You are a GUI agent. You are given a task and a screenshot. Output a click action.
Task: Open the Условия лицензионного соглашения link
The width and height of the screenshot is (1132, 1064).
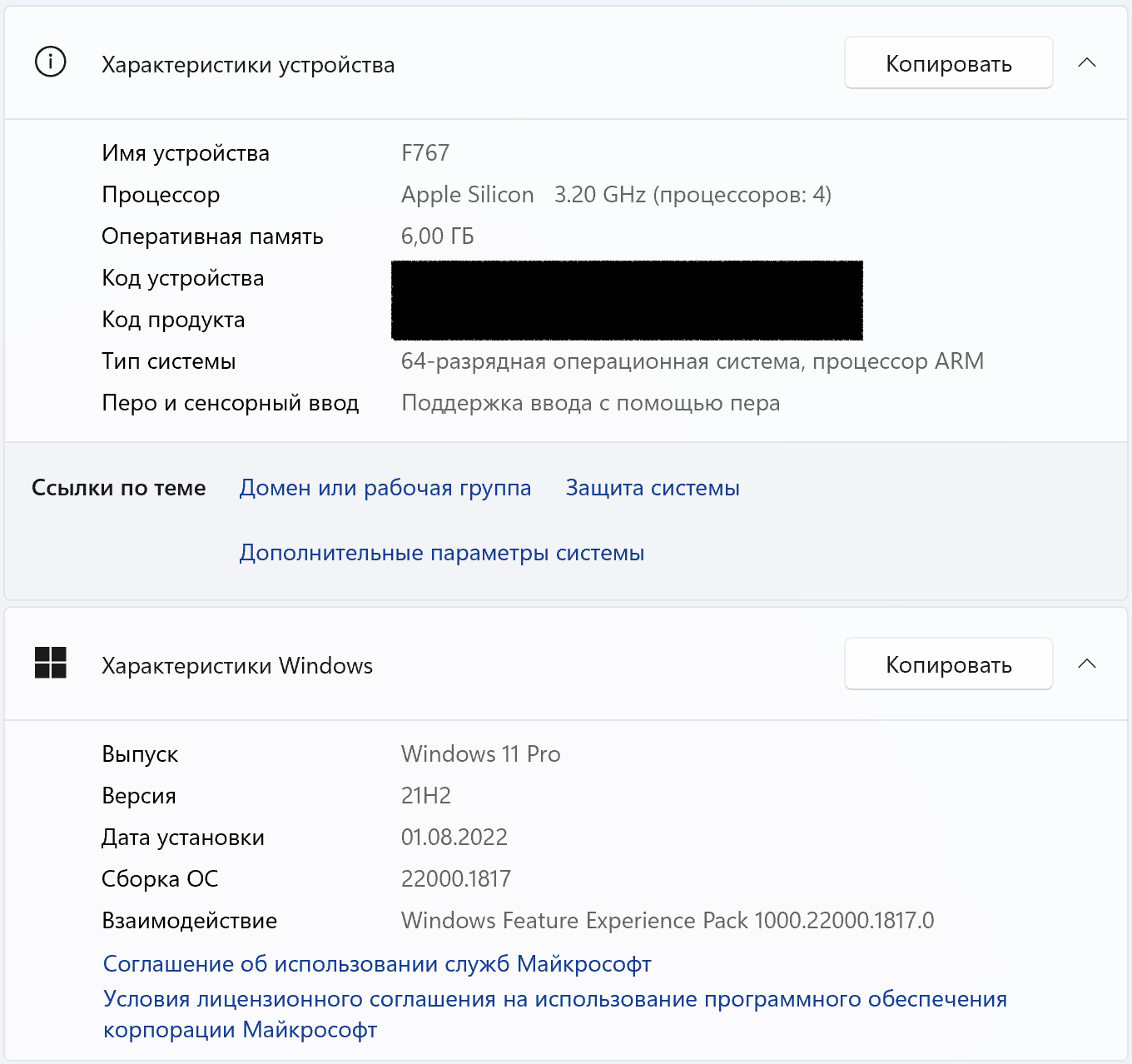click(x=554, y=999)
